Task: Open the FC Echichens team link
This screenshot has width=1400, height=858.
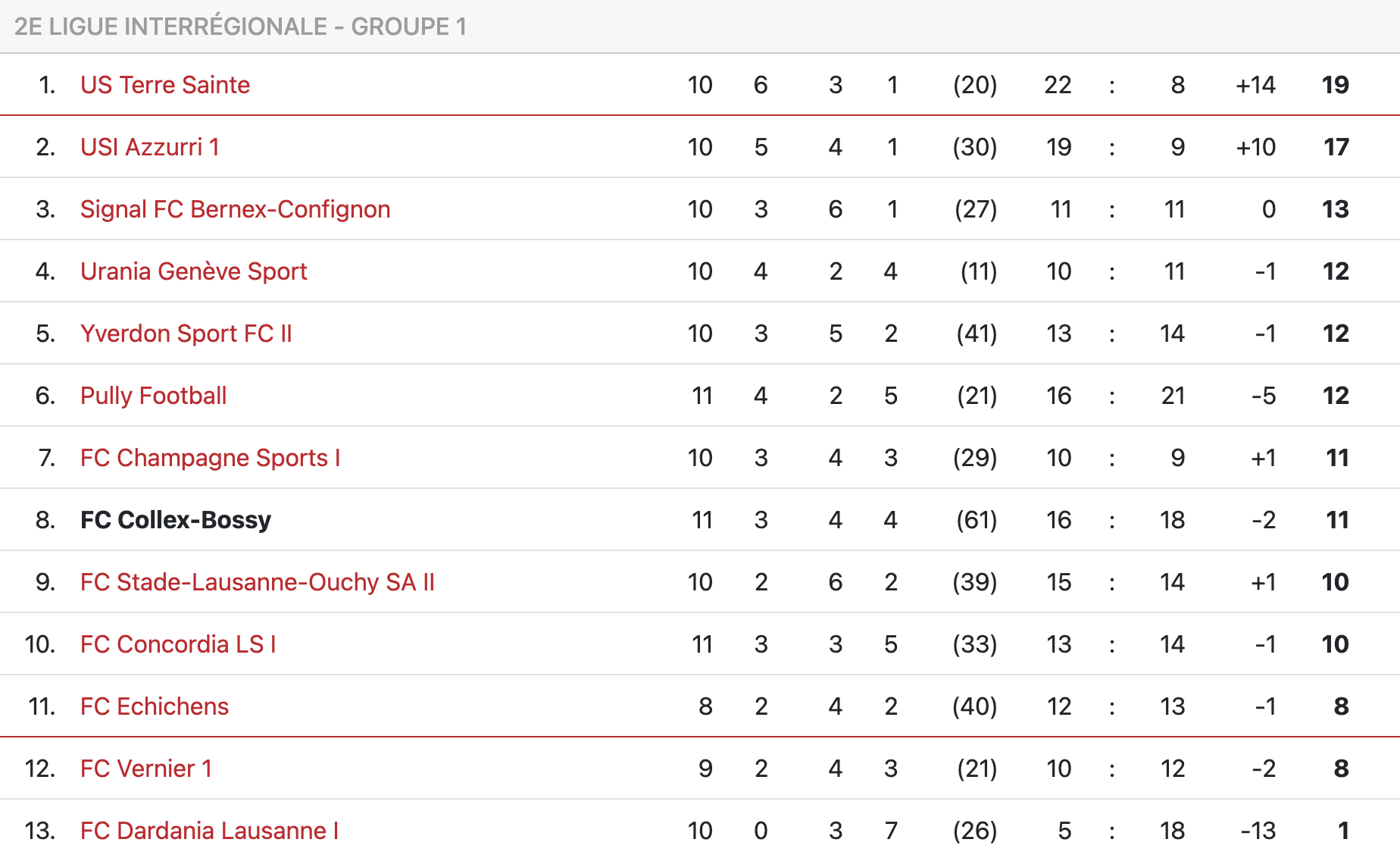Action: pyautogui.click(x=154, y=706)
